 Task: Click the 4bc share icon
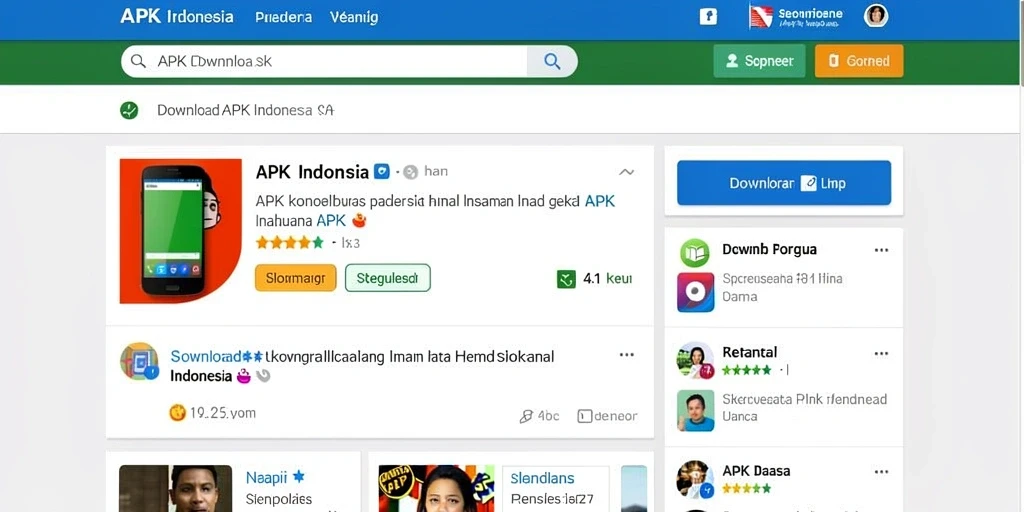tap(526, 416)
